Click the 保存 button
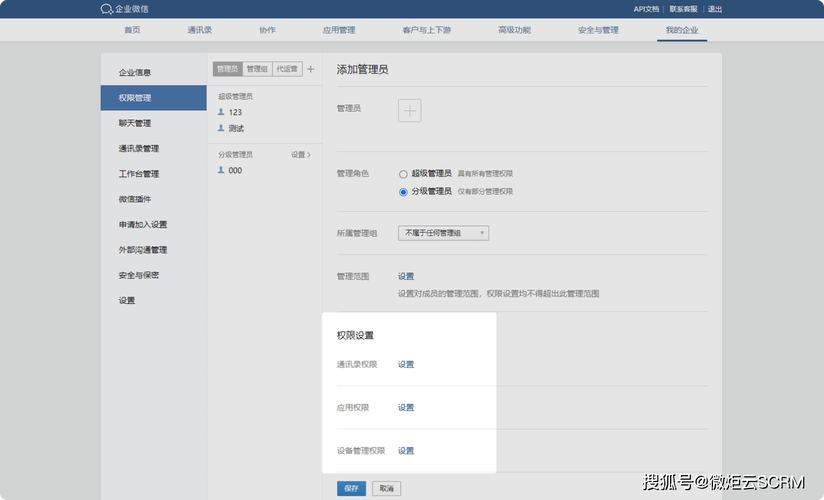Screen dimensions: 824x500 point(351,488)
